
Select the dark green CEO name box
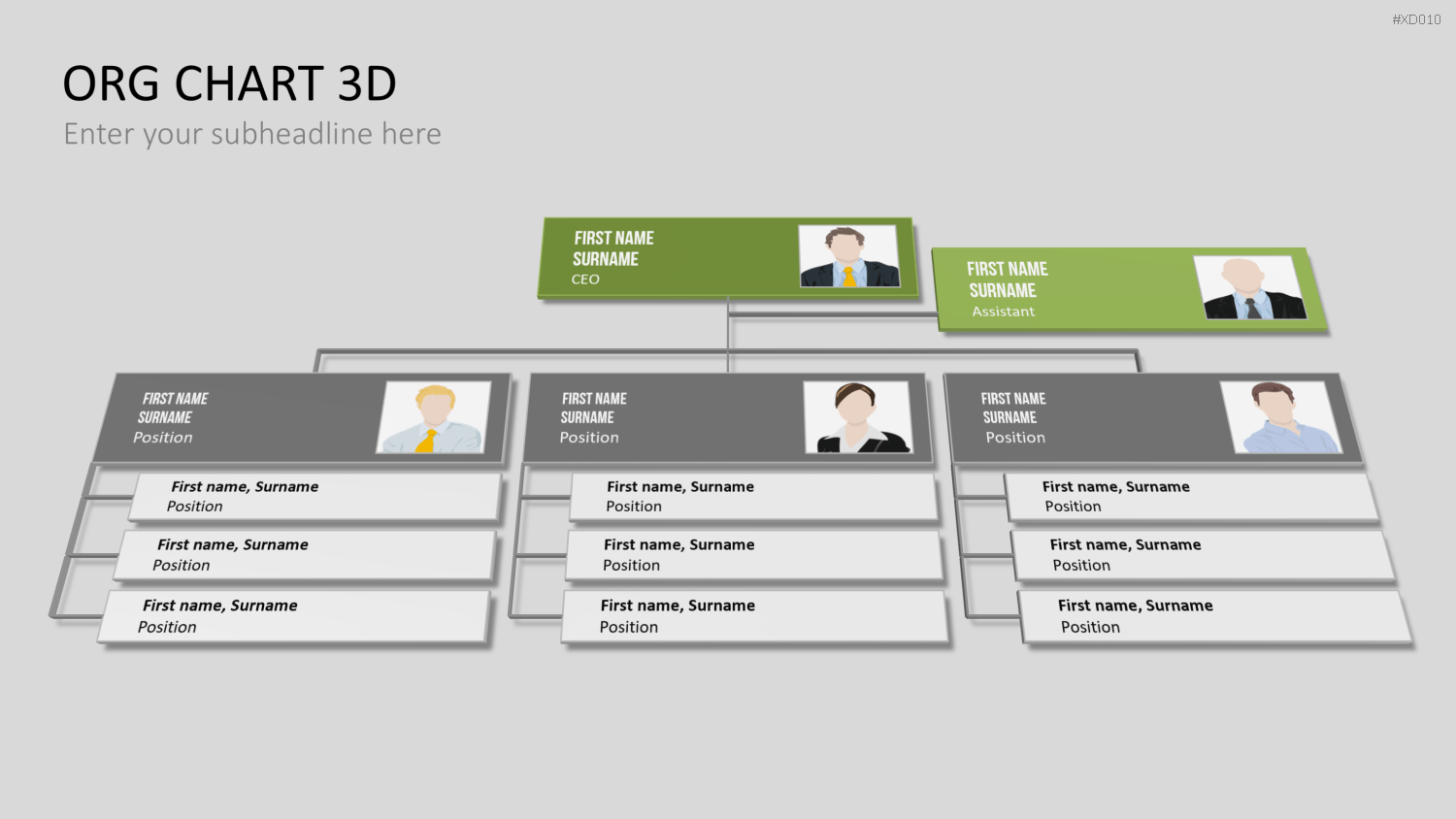pyautogui.click(x=727, y=257)
